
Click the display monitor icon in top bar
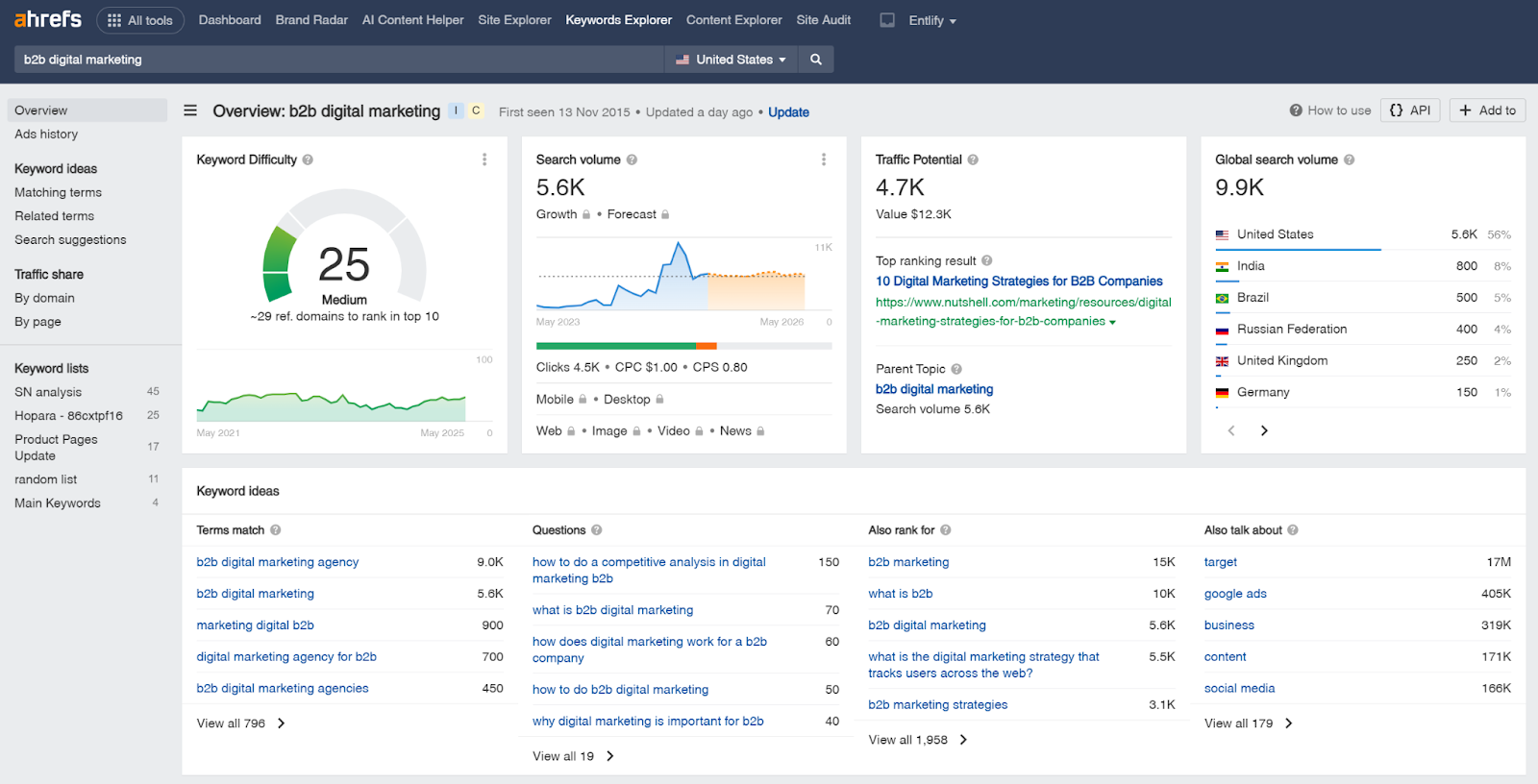887,20
